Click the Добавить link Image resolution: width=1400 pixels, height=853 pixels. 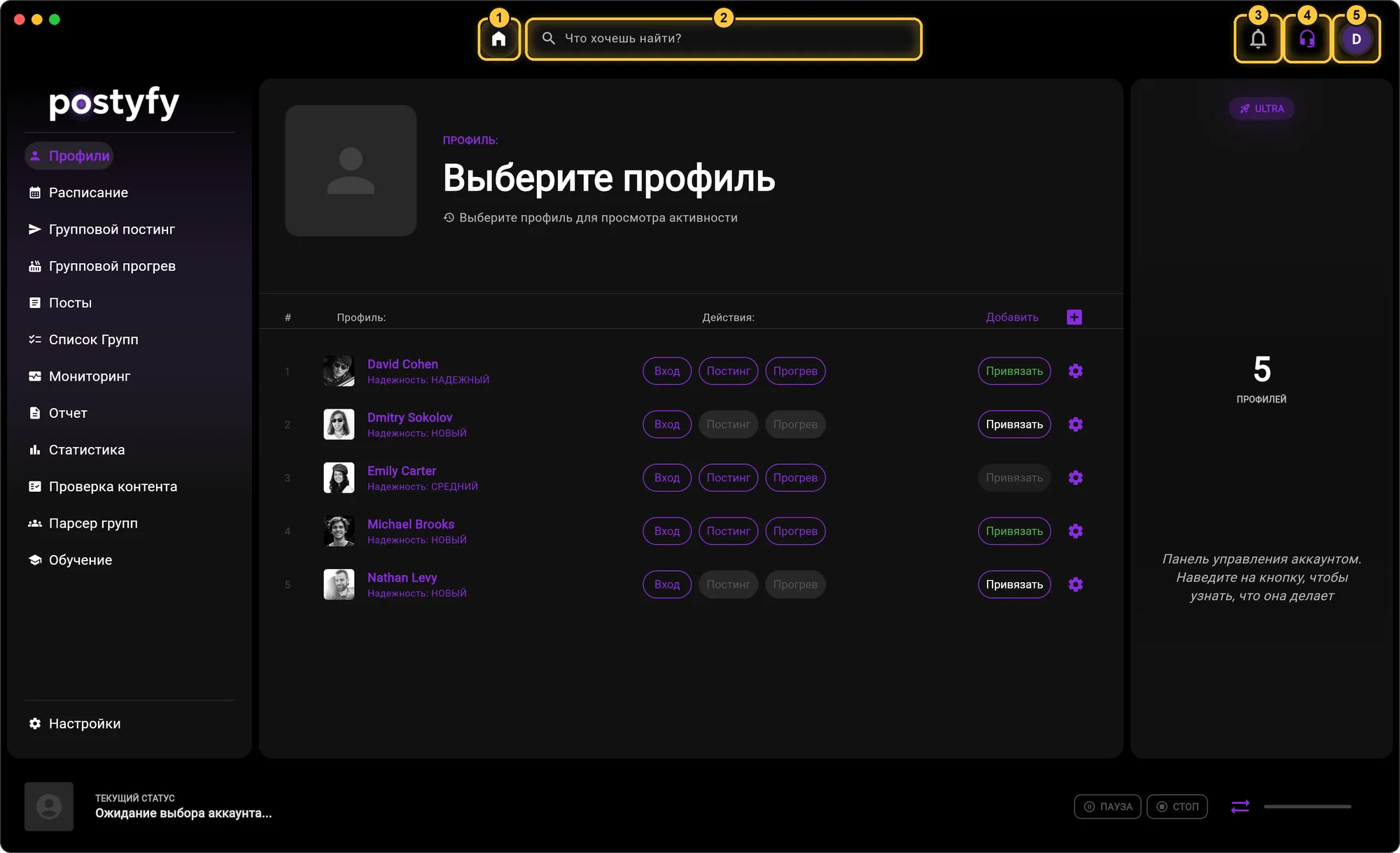coord(1012,317)
